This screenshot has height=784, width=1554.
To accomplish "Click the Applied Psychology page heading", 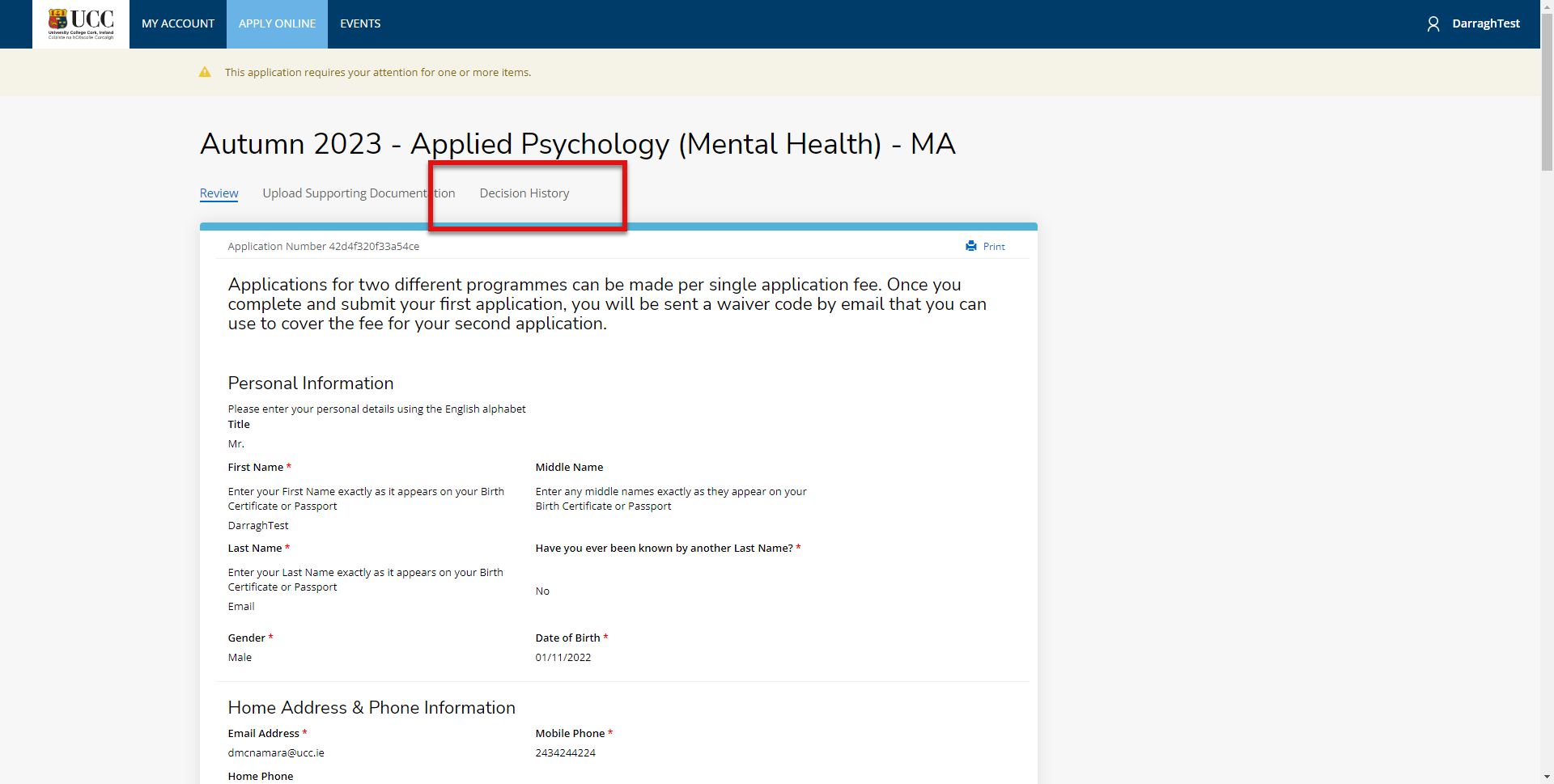I will click(577, 144).
